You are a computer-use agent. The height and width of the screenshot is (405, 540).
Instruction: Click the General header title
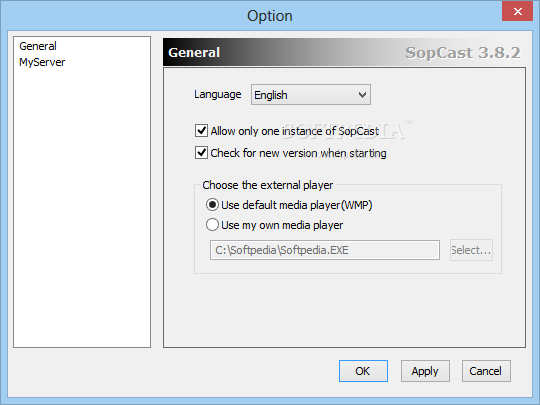tap(194, 53)
